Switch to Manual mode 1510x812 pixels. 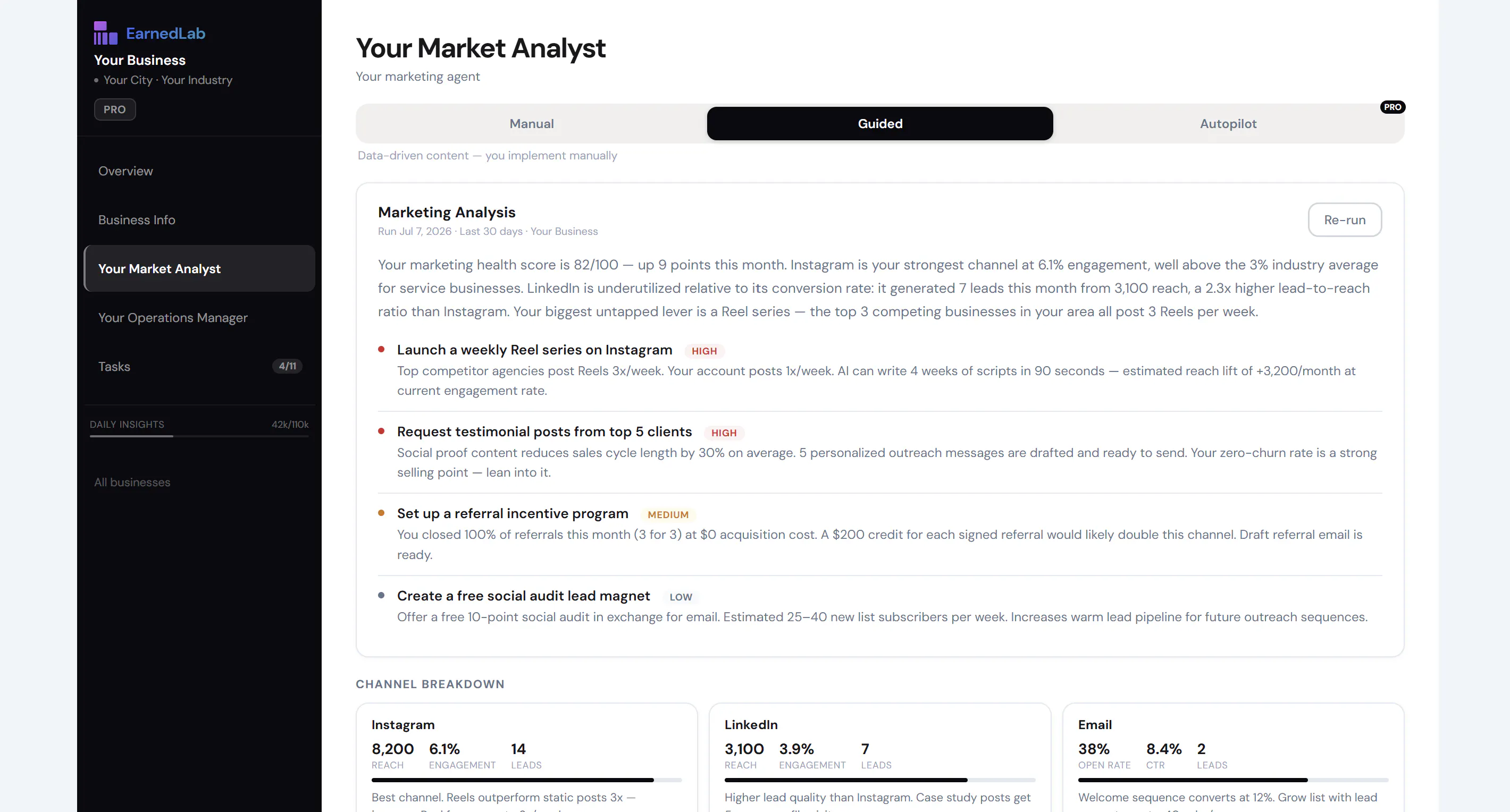tap(531, 124)
